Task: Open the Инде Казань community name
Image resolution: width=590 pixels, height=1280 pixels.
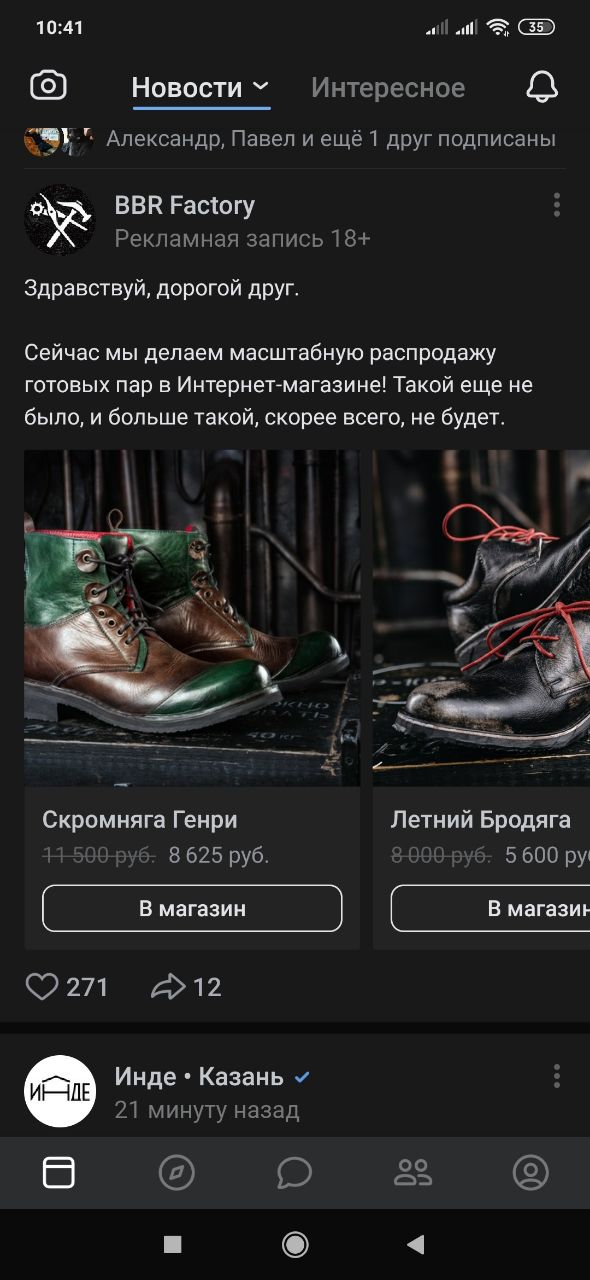Action: [x=199, y=1076]
